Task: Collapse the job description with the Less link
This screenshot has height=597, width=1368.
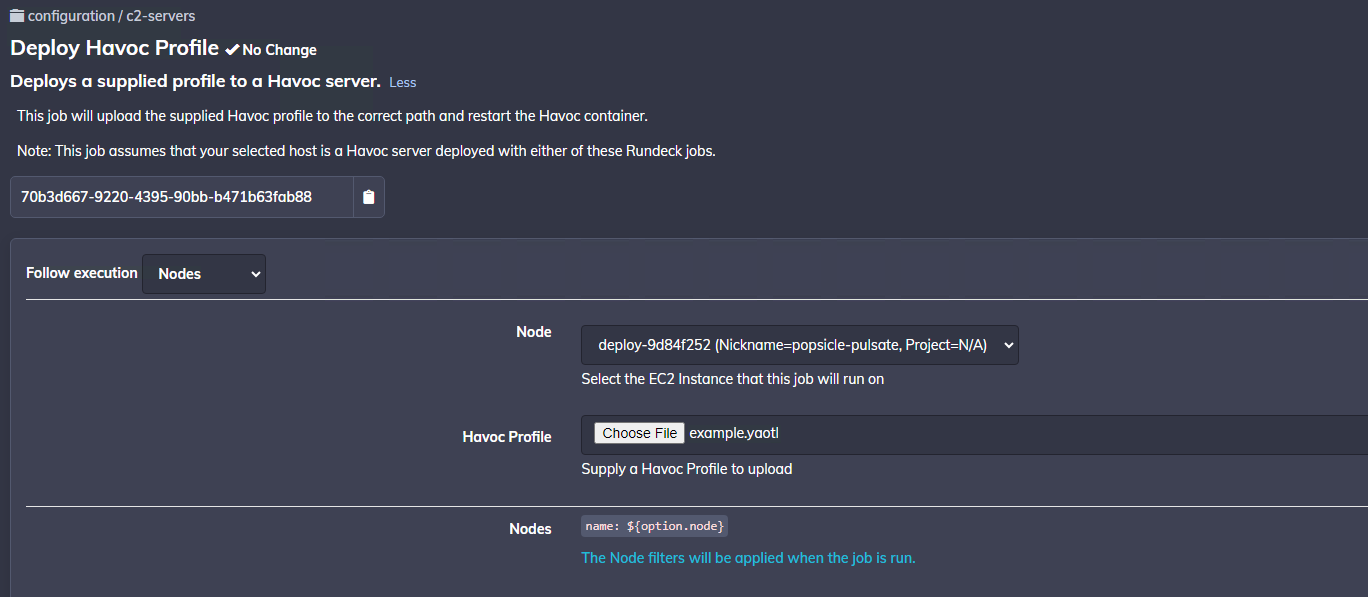Action: [x=402, y=82]
